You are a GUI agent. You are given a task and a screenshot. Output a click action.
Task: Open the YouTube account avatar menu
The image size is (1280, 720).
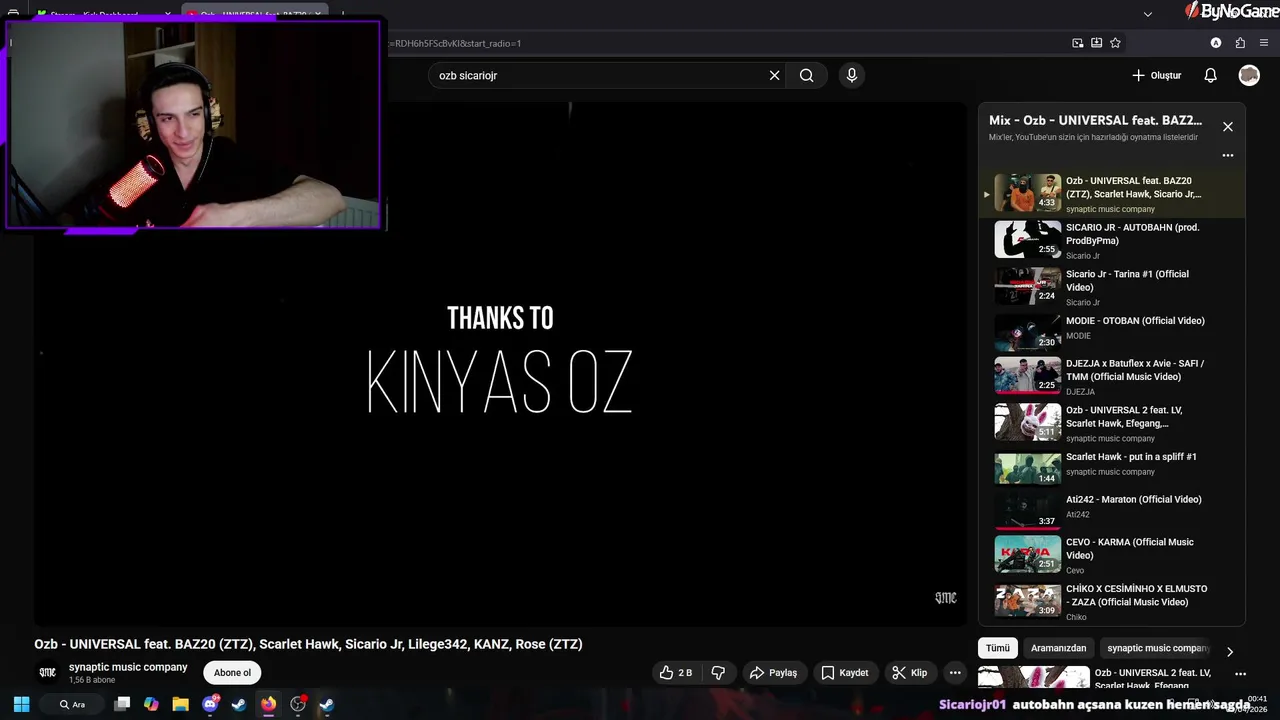click(x=1249, y=75)
